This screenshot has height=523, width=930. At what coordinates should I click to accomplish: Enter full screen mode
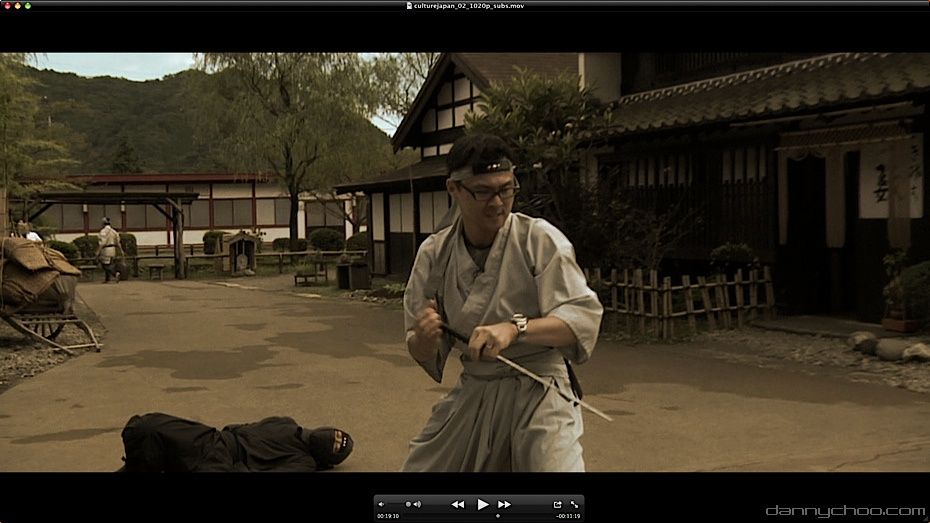(x=575, y=504)
